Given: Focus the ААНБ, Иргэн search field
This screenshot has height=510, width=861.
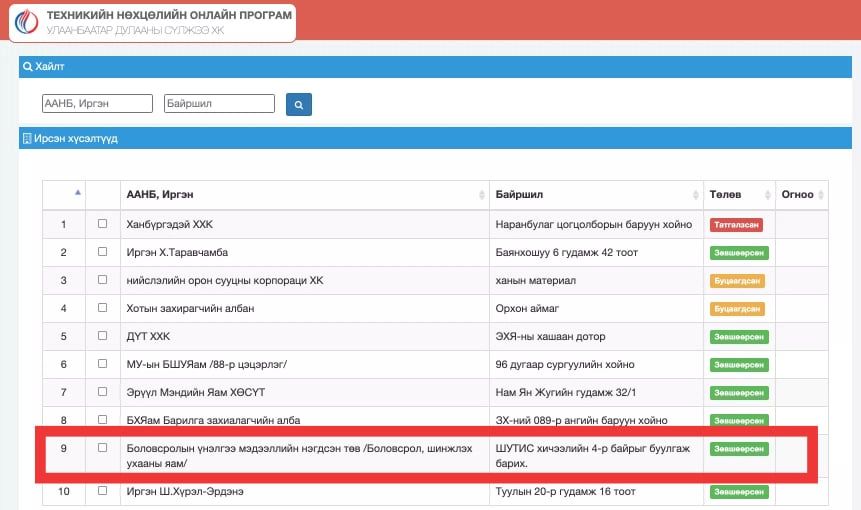Looking at the screenshot, I should pyautogui.click(x=97, y=103).
